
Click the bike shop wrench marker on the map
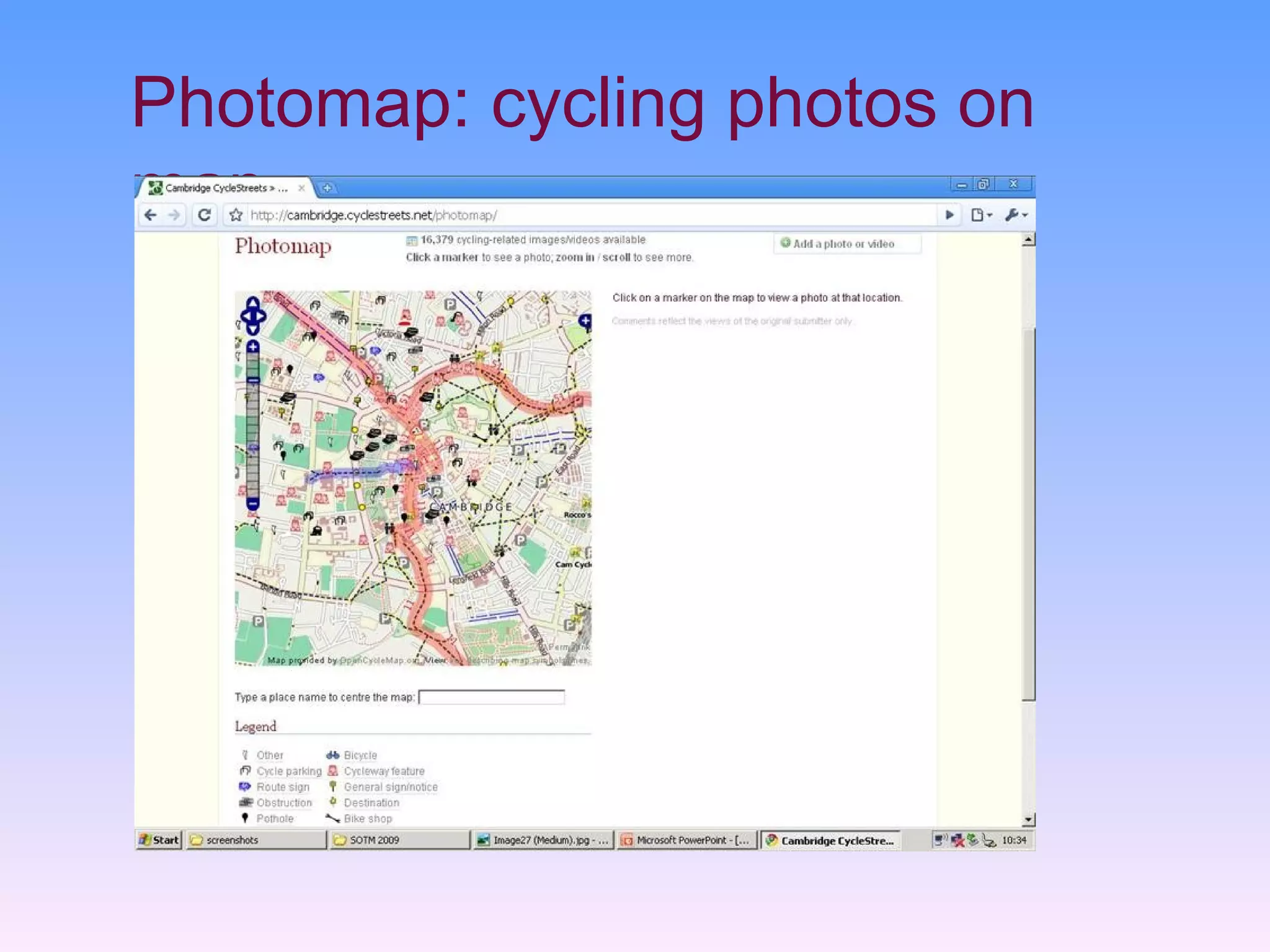point(479,438)
